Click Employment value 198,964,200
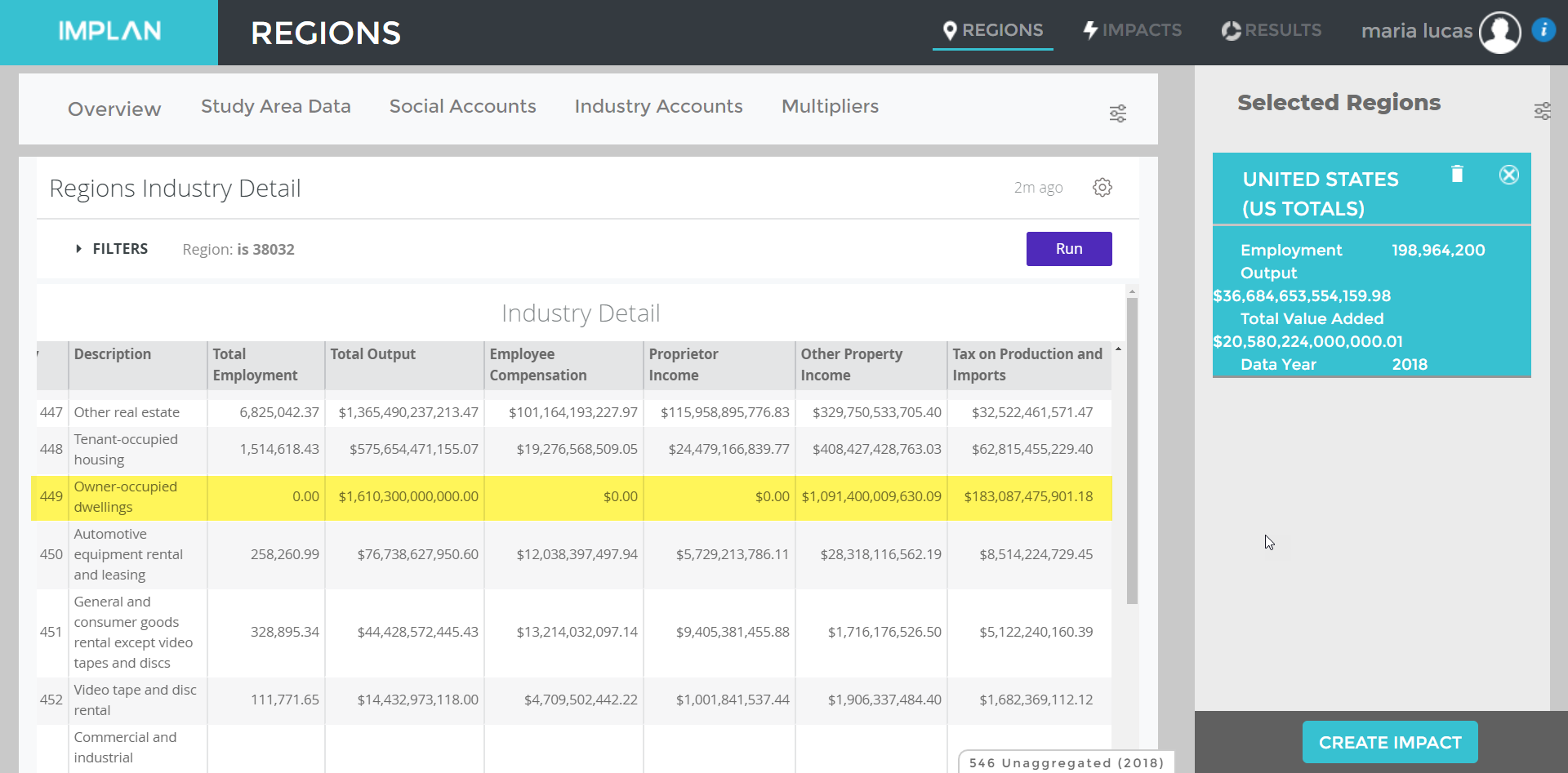 (1438, 250)
